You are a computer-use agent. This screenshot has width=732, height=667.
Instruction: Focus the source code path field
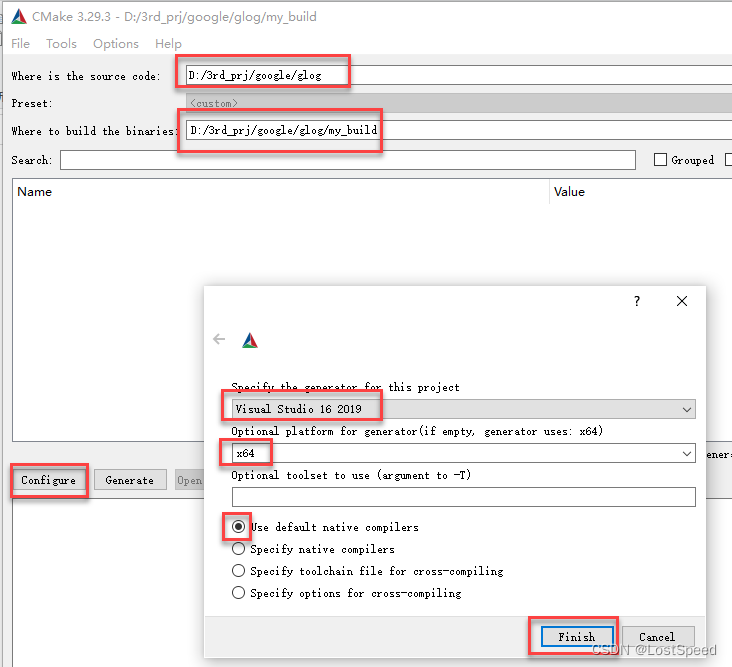459,75
